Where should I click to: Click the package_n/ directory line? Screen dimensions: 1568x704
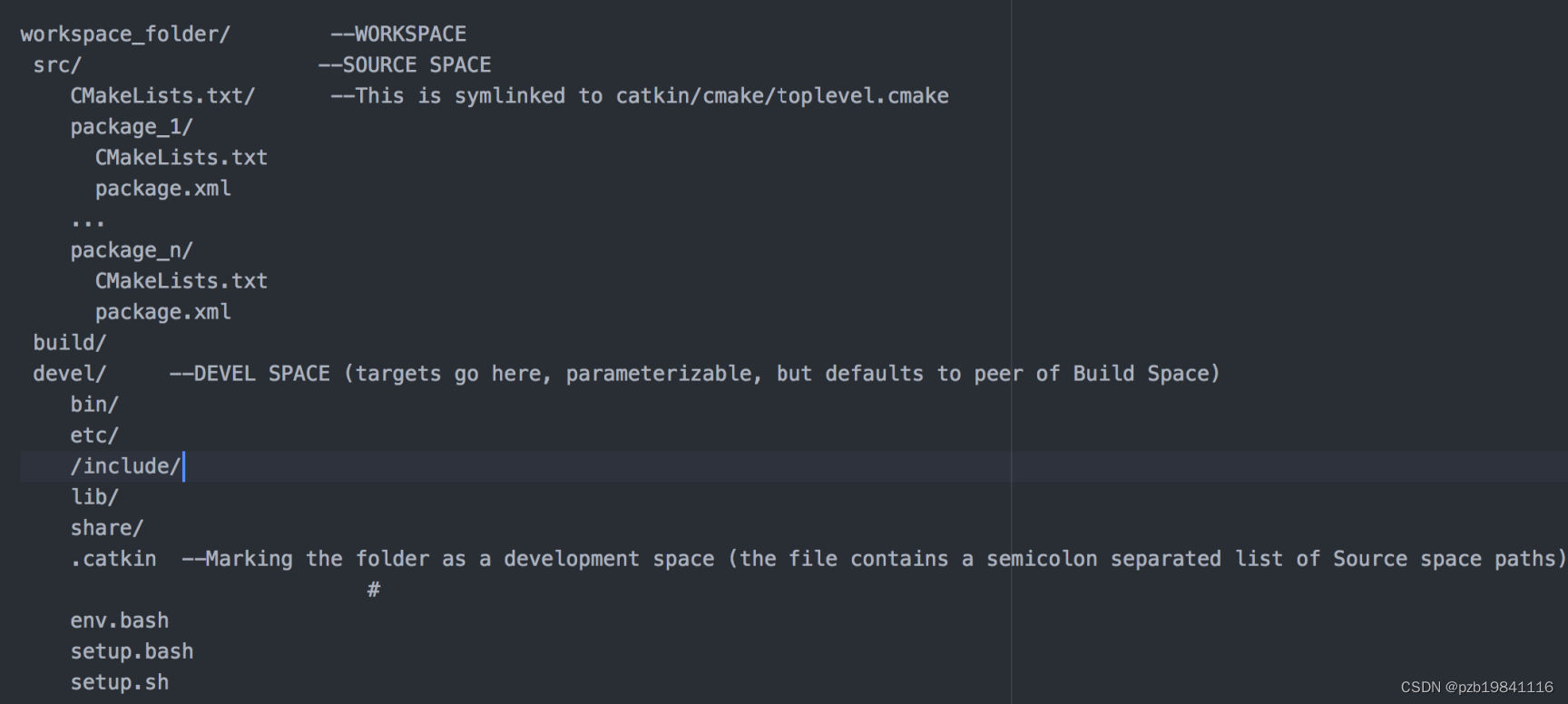tap(132, 250)
